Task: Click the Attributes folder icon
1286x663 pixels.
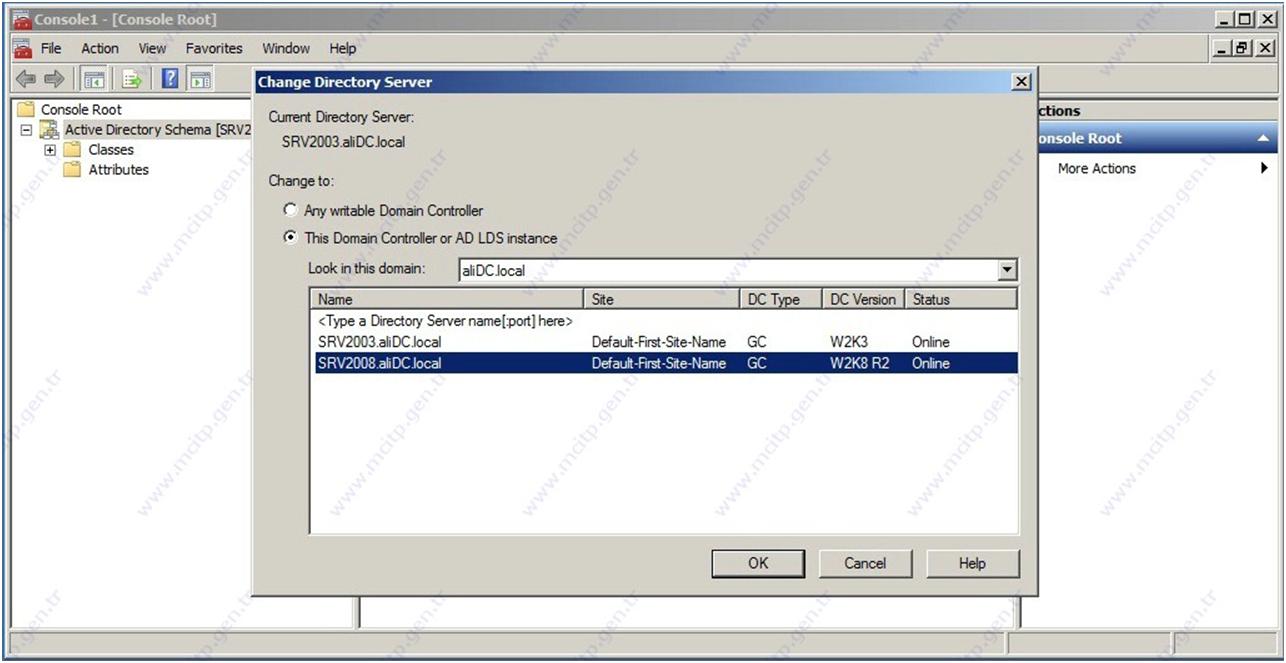Action: click(x=72, y=170)
